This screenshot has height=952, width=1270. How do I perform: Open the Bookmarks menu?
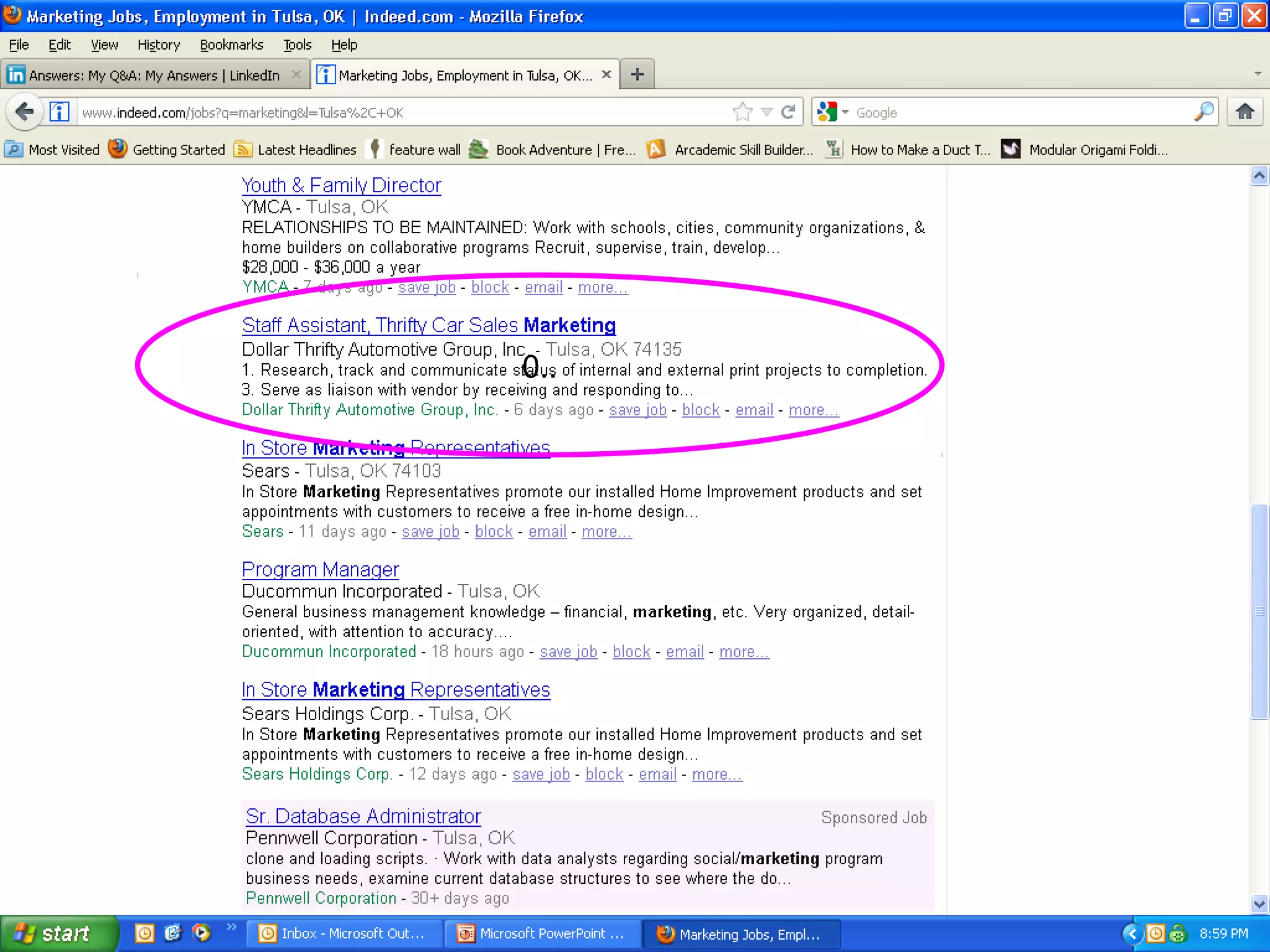(231, 45)
